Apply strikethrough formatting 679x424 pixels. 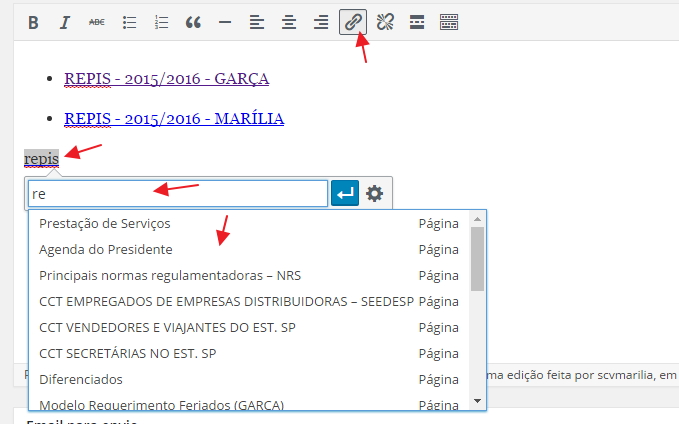point(97,22)
